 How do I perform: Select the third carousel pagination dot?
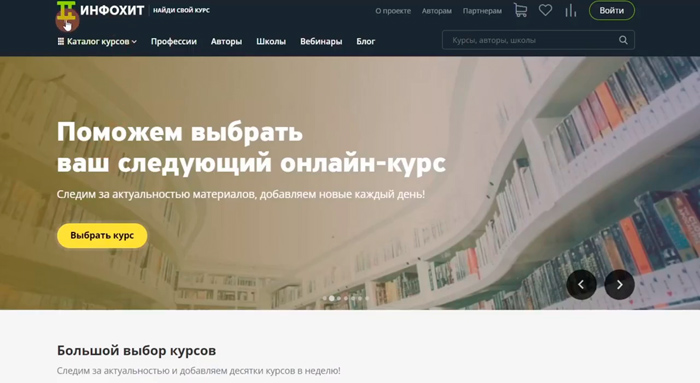339,298
